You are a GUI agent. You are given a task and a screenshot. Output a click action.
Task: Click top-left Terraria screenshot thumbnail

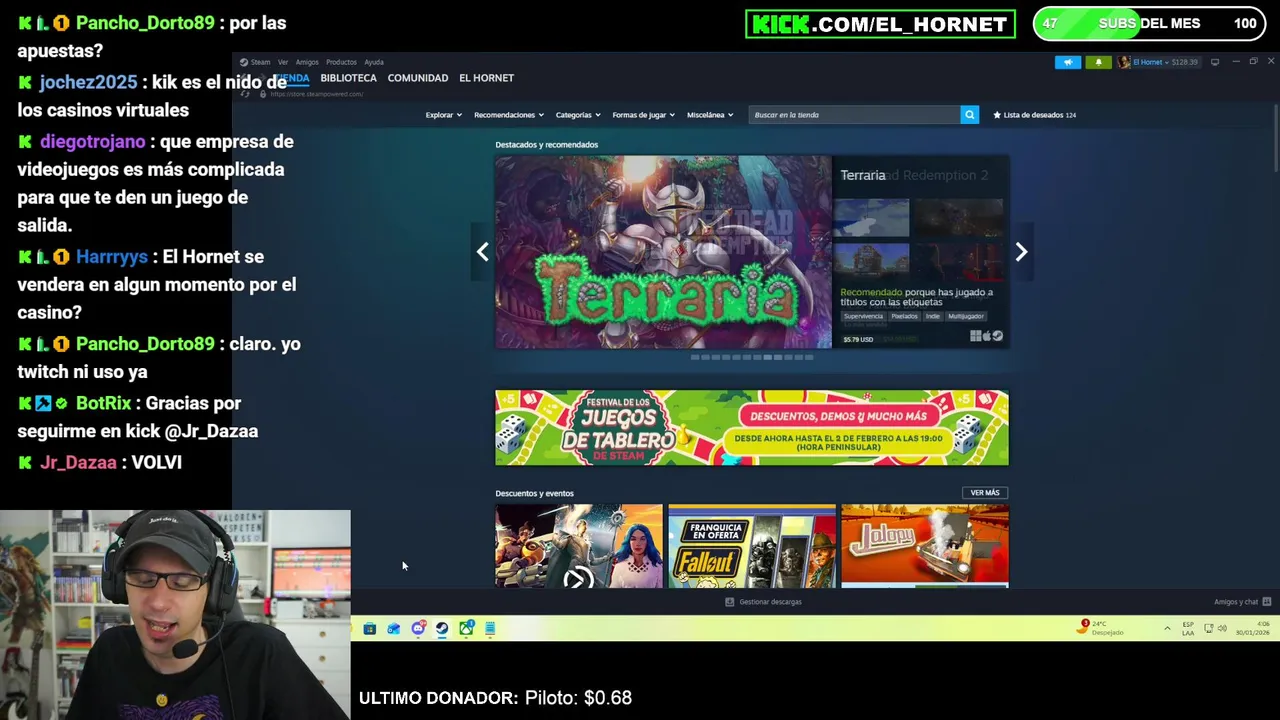pos(871,217)
